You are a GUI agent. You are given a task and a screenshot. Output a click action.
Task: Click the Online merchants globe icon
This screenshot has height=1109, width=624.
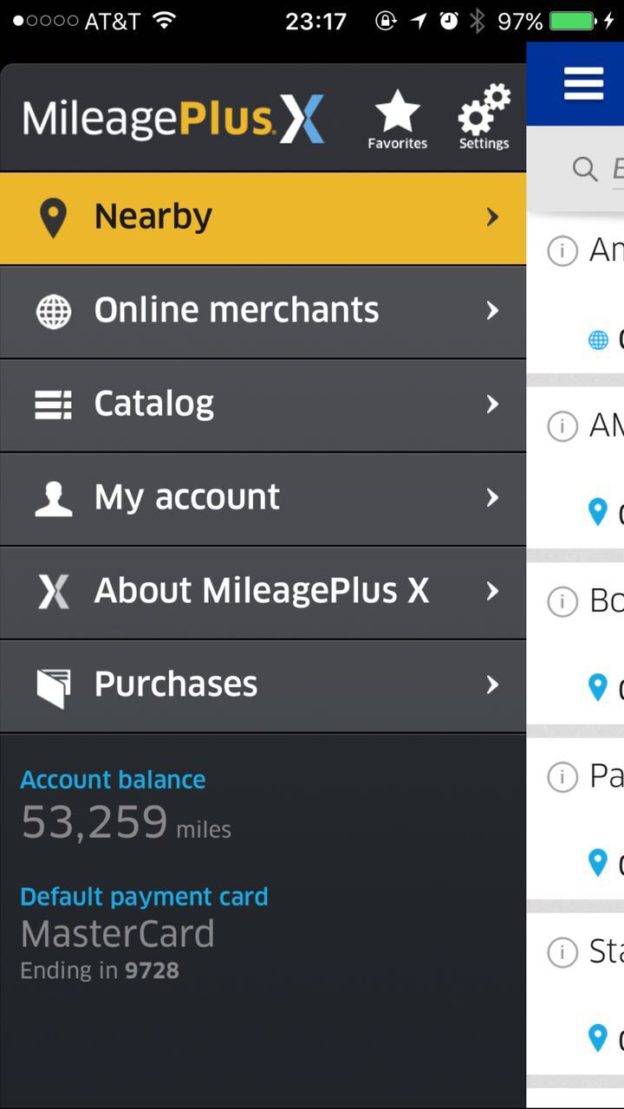click(53, 312)
